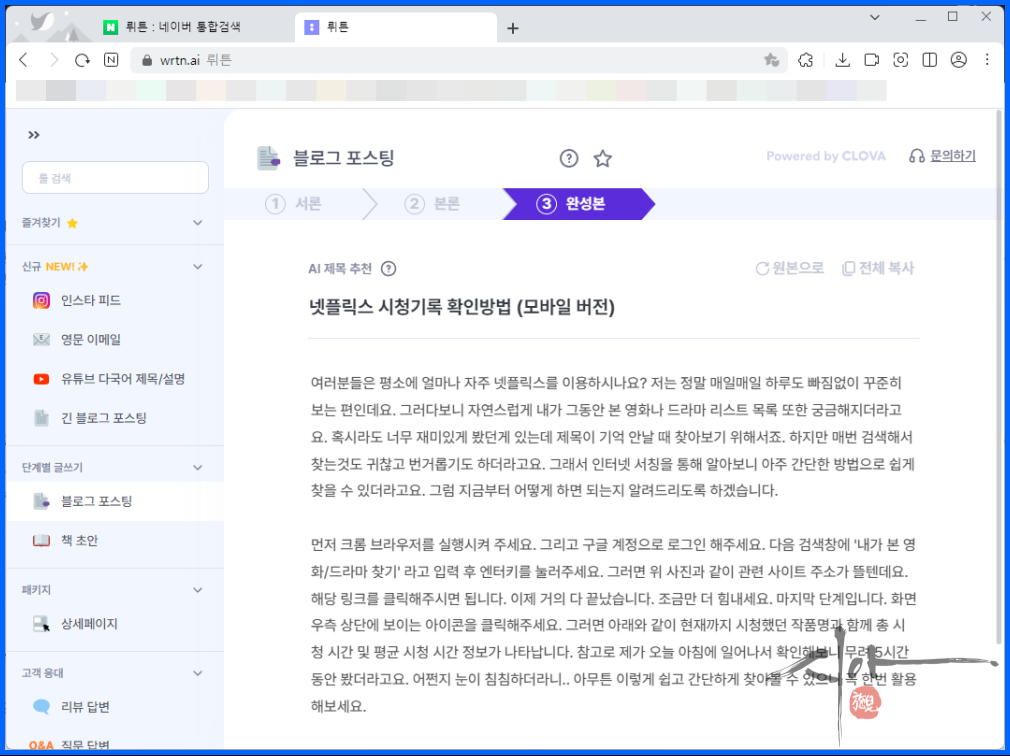The image size is (1010, 756).
Task: Toggle the browser side panel icon
Action: point(929,60)
